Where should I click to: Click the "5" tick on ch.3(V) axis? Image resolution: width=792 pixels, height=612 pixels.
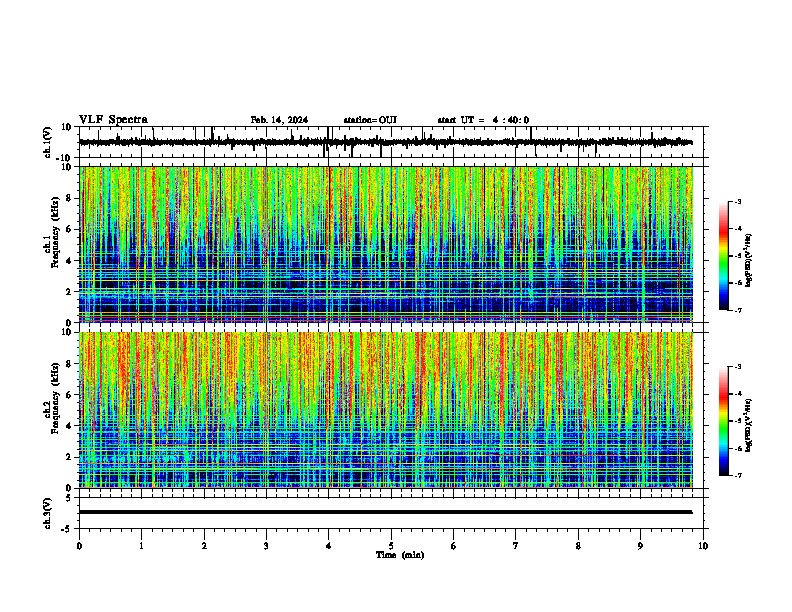[x=70, y=498]
